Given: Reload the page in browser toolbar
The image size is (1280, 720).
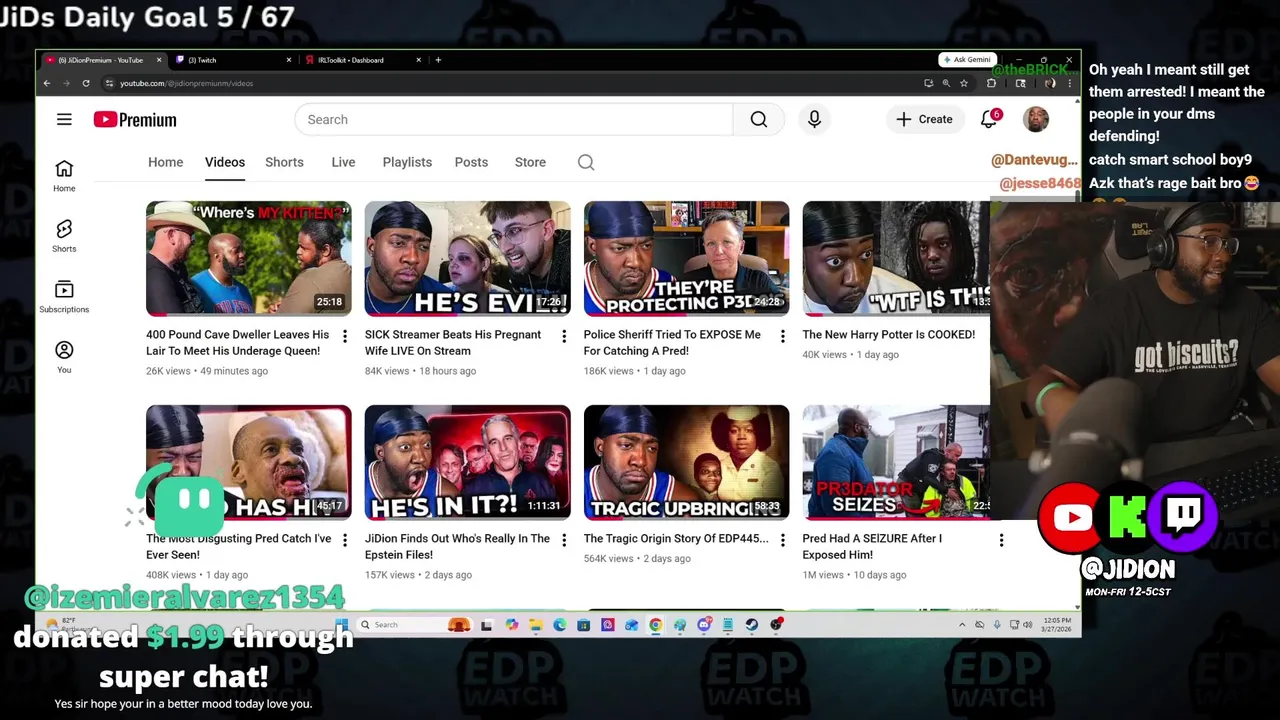Looking at the screenshot, I should (86, 83).
